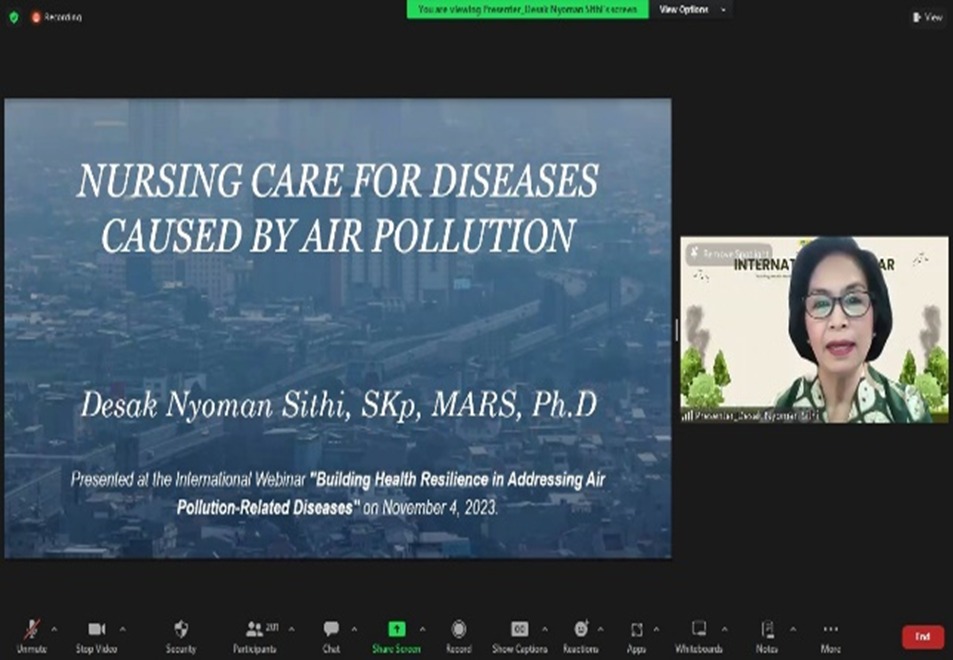This screenshot has height=660, width=953.
Task: Open the Chat panel
Action: (331, 634)
